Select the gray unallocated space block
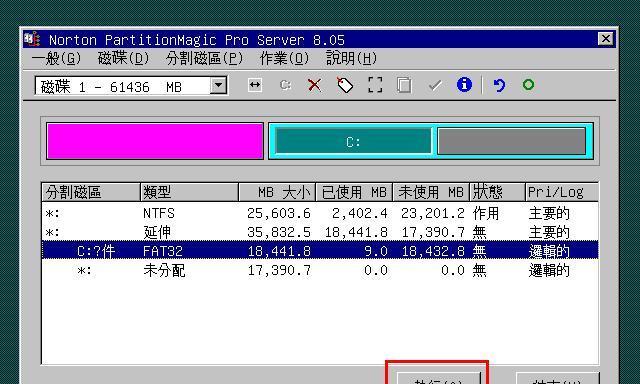Viewport: 640px width, 384px height. click(511, 141)
